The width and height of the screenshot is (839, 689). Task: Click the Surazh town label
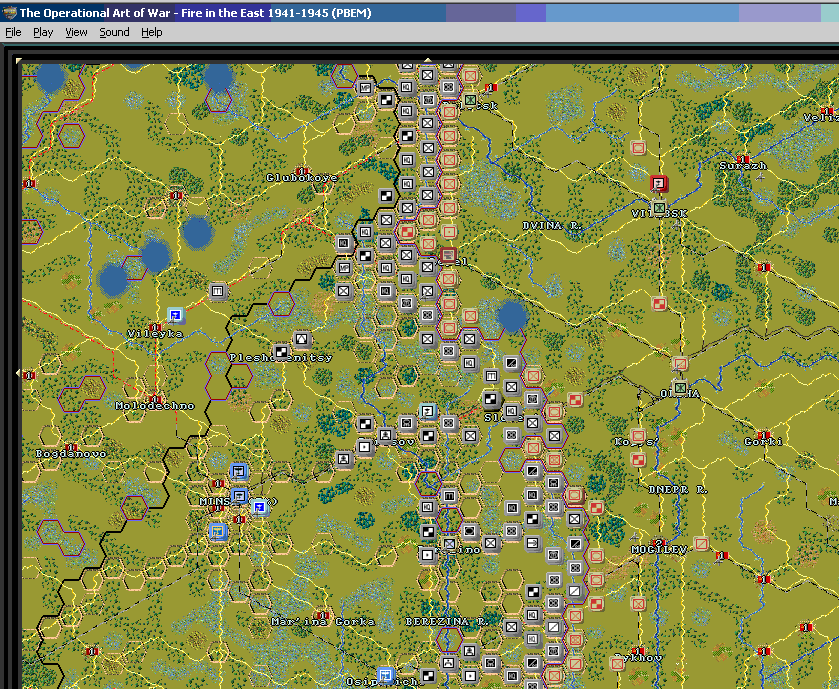point(743,166)
